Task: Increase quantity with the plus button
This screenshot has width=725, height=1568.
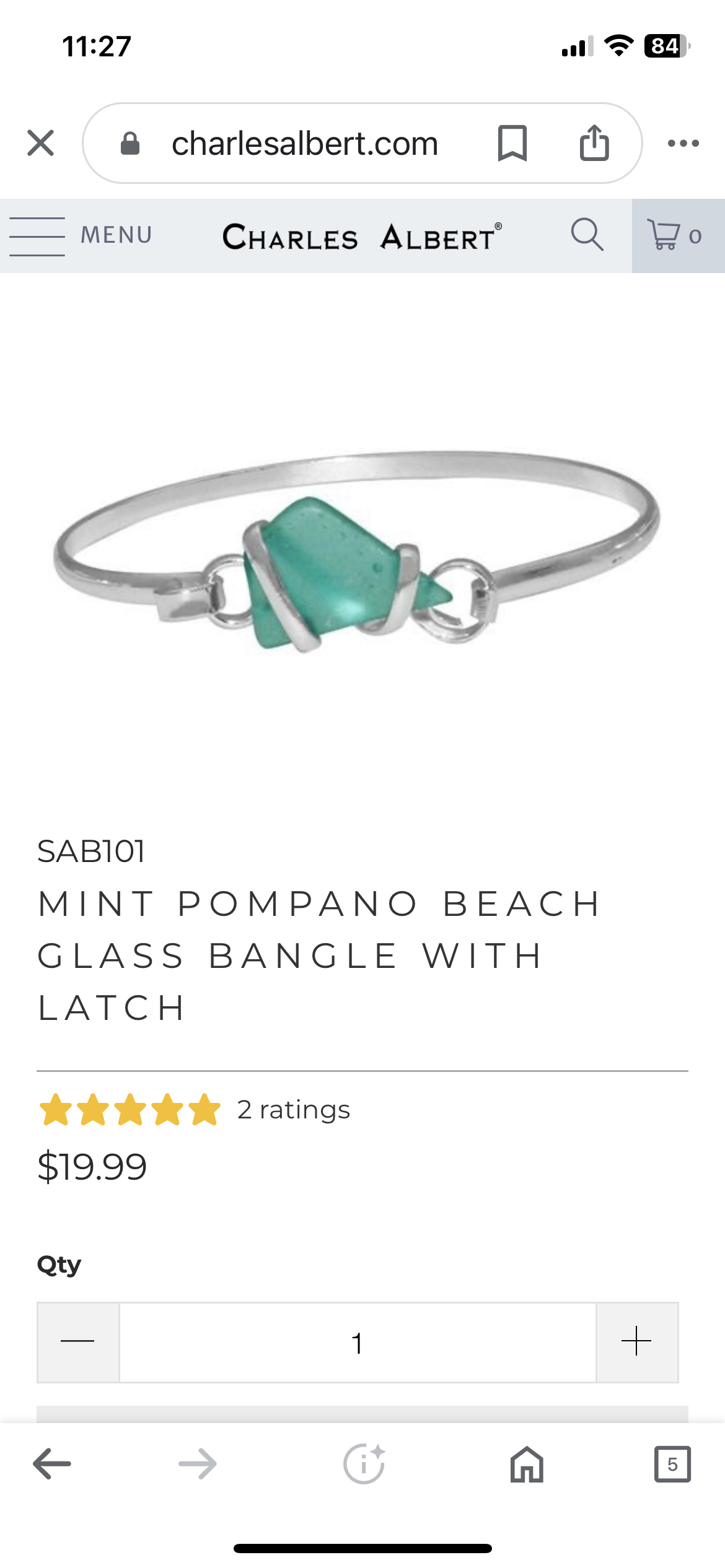Action: 637,1343
